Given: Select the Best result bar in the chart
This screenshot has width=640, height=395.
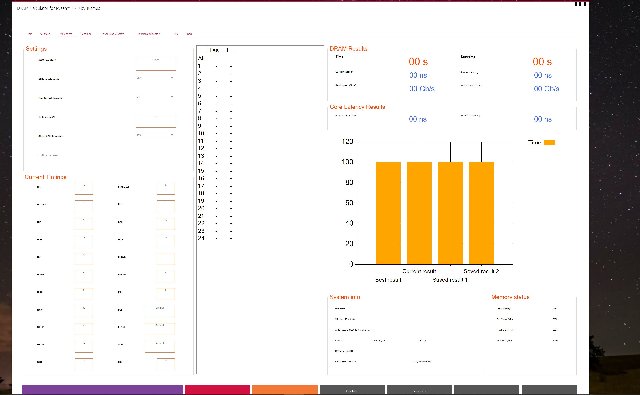Looking at the screenshot, I should coord(388,213).
